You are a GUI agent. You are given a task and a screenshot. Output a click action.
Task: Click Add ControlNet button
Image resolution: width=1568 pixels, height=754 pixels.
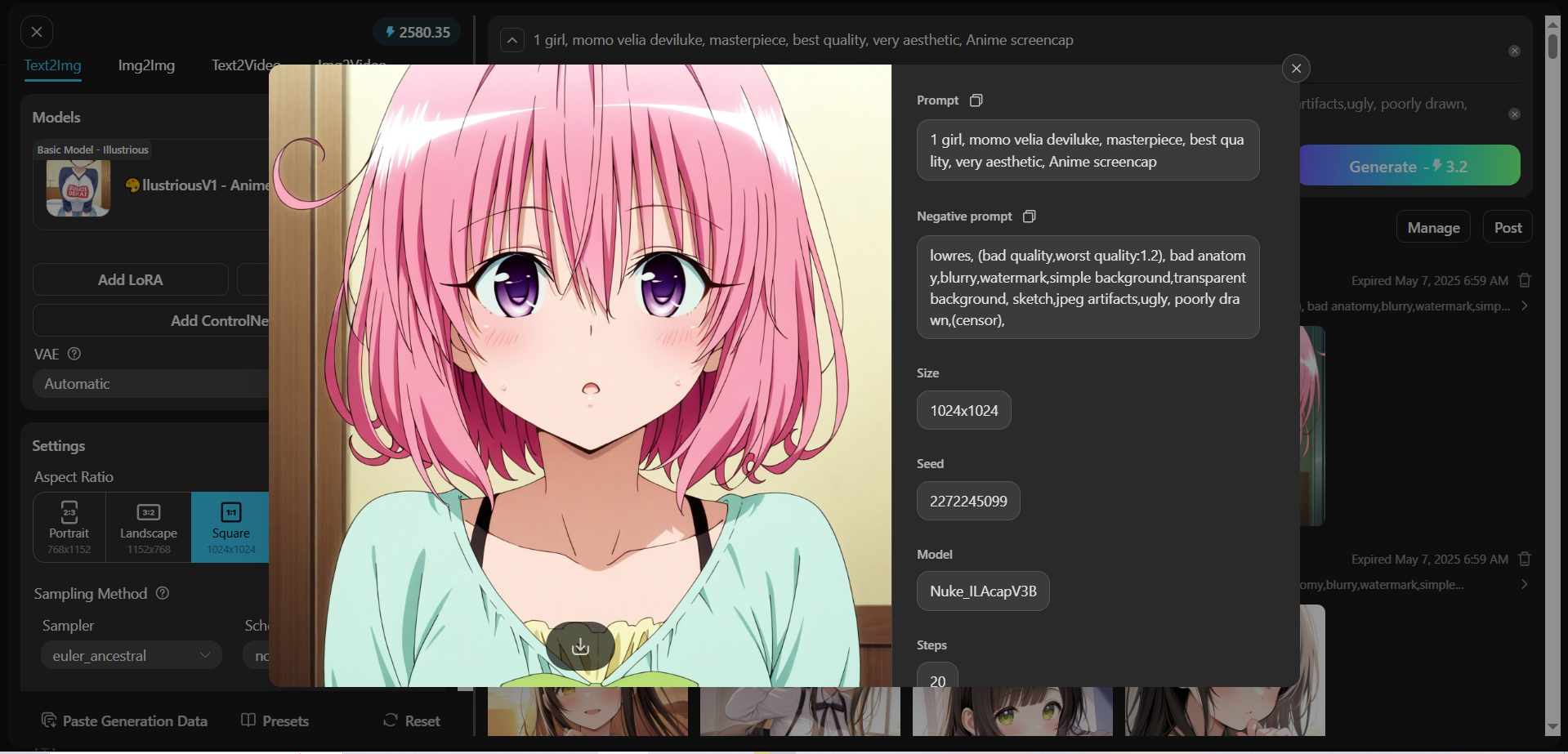(x=151, y=320)
